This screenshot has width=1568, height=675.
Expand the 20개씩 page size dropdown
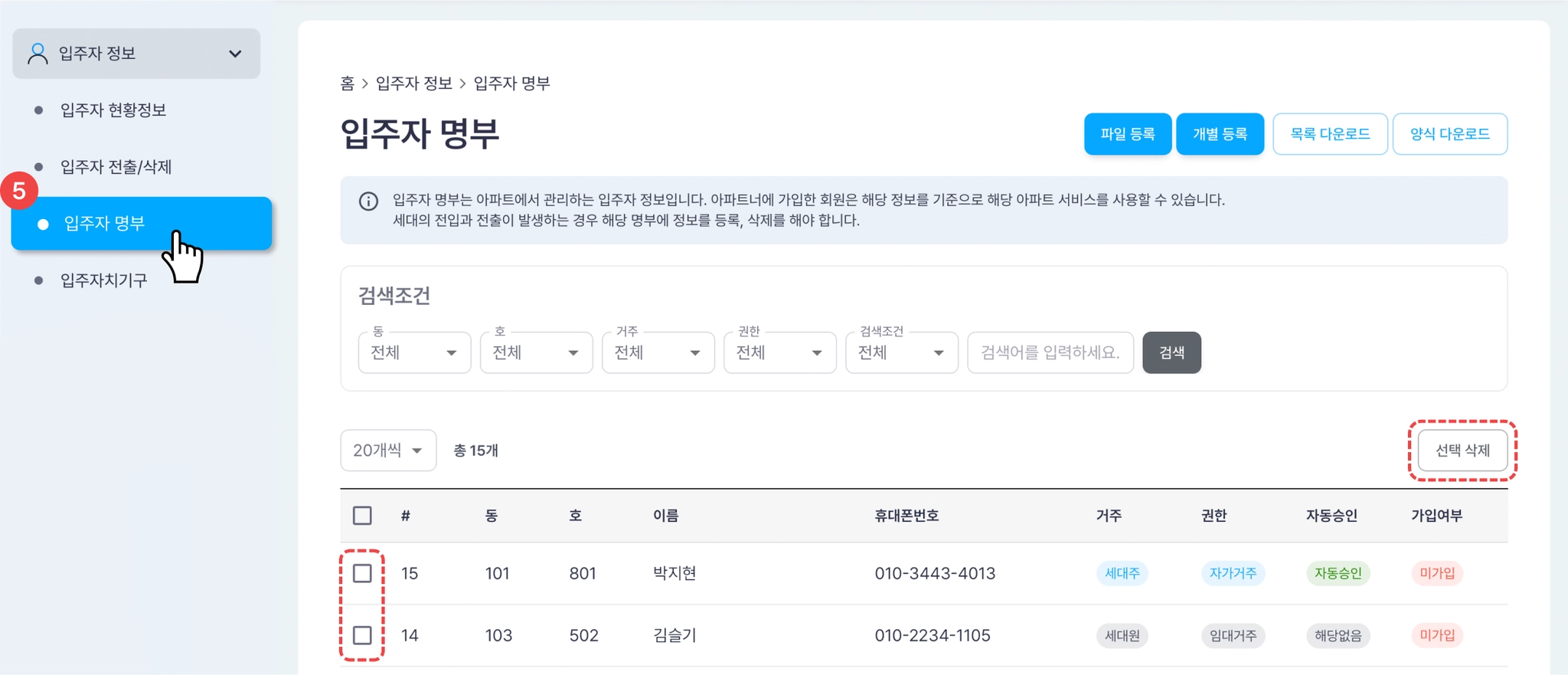point(388,451)
